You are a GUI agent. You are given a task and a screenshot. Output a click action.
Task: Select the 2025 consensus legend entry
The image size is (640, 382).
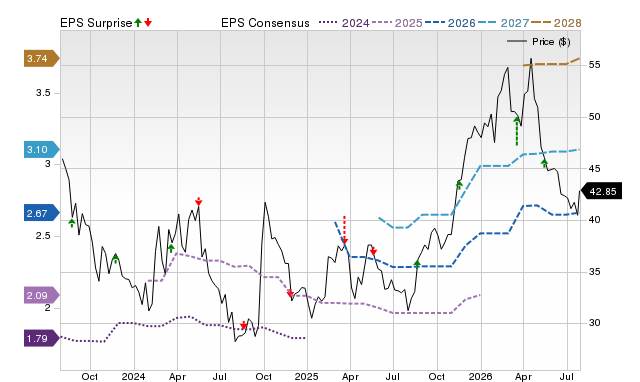coord(397,23)
